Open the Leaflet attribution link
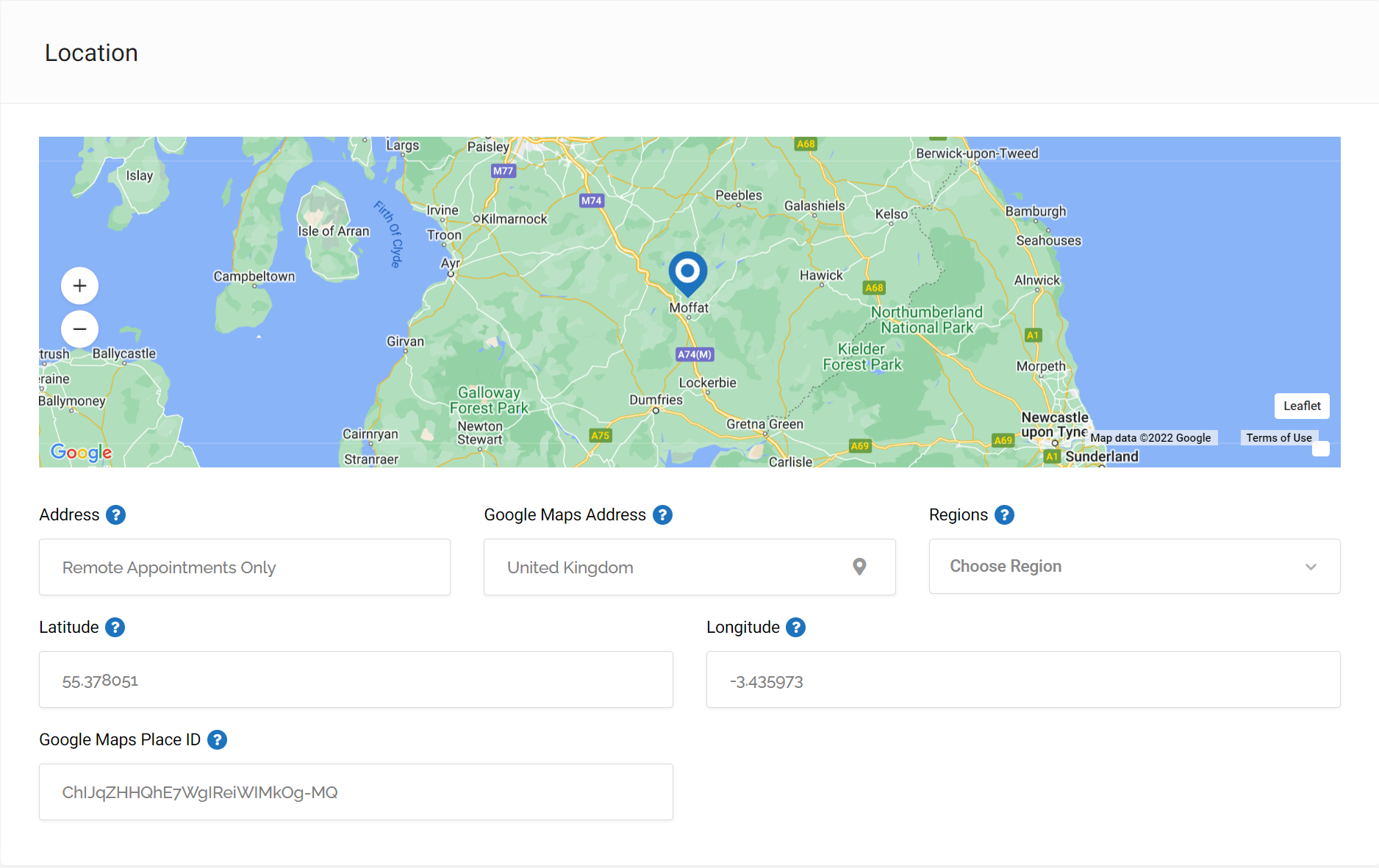This screenshot has height=868, width=1379. coord(1301,406)
